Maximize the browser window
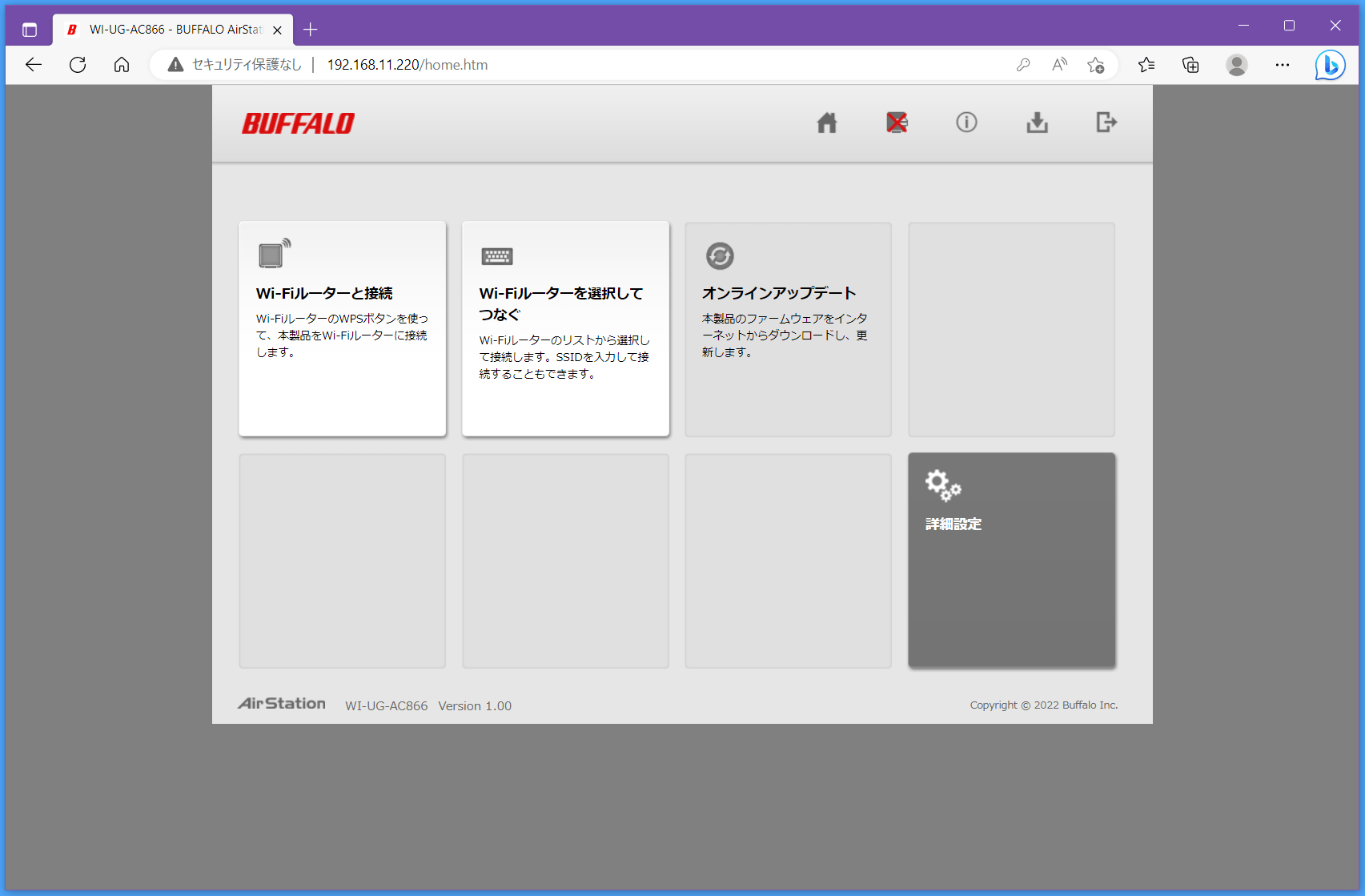1365x896 pixels. tap(1289, 26)
